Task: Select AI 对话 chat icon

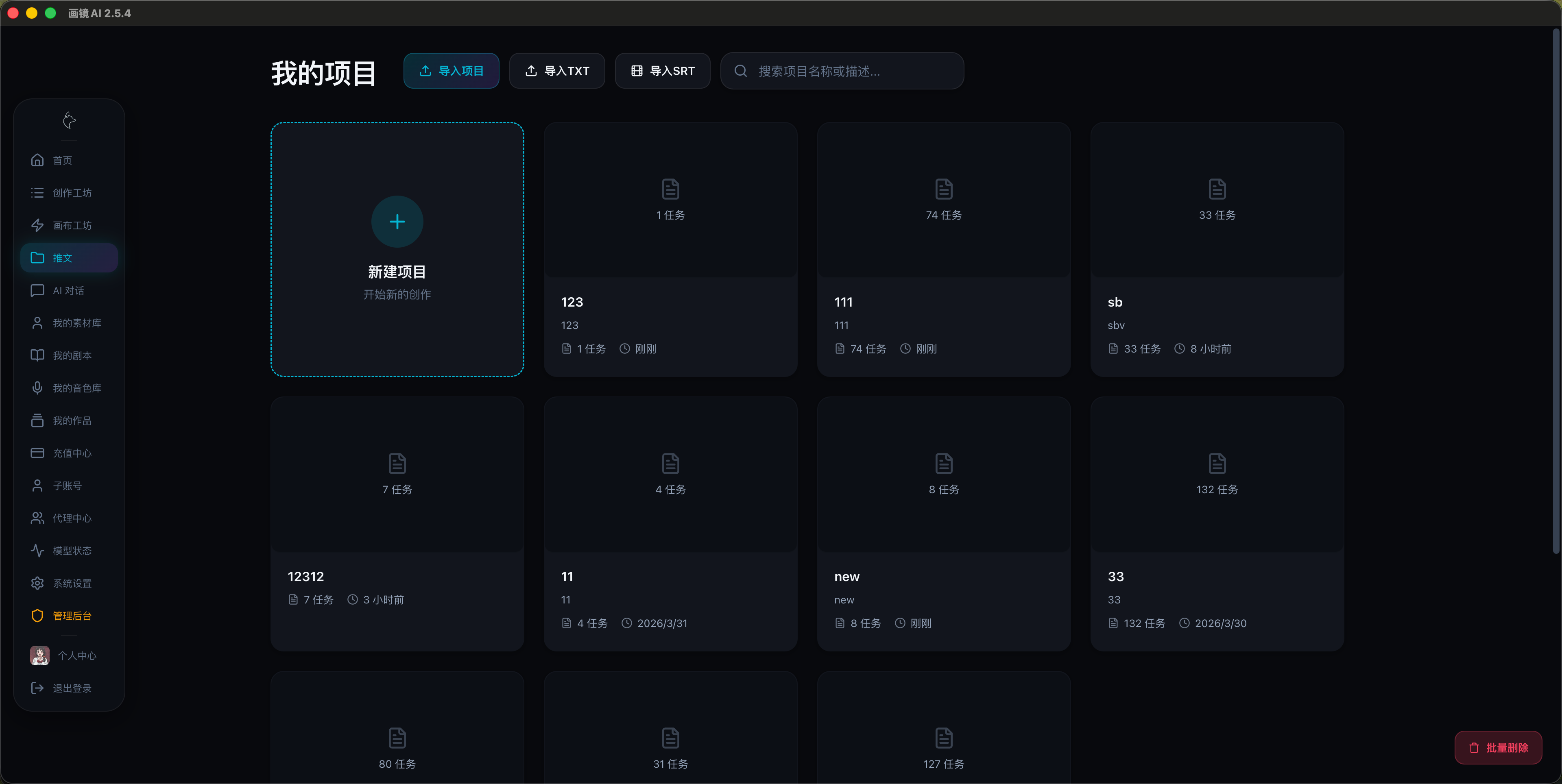Action: (x=37, y=290)
